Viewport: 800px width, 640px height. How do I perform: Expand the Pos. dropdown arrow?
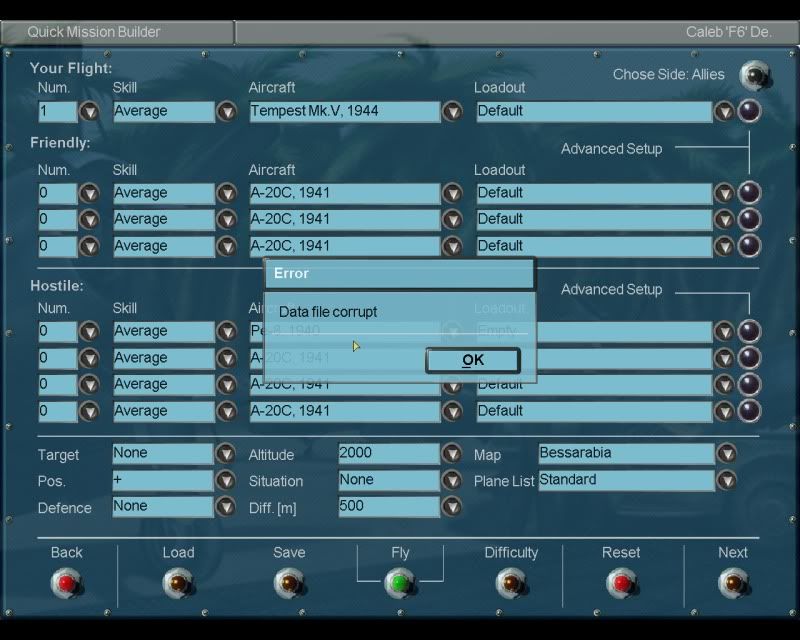(226, 480)
